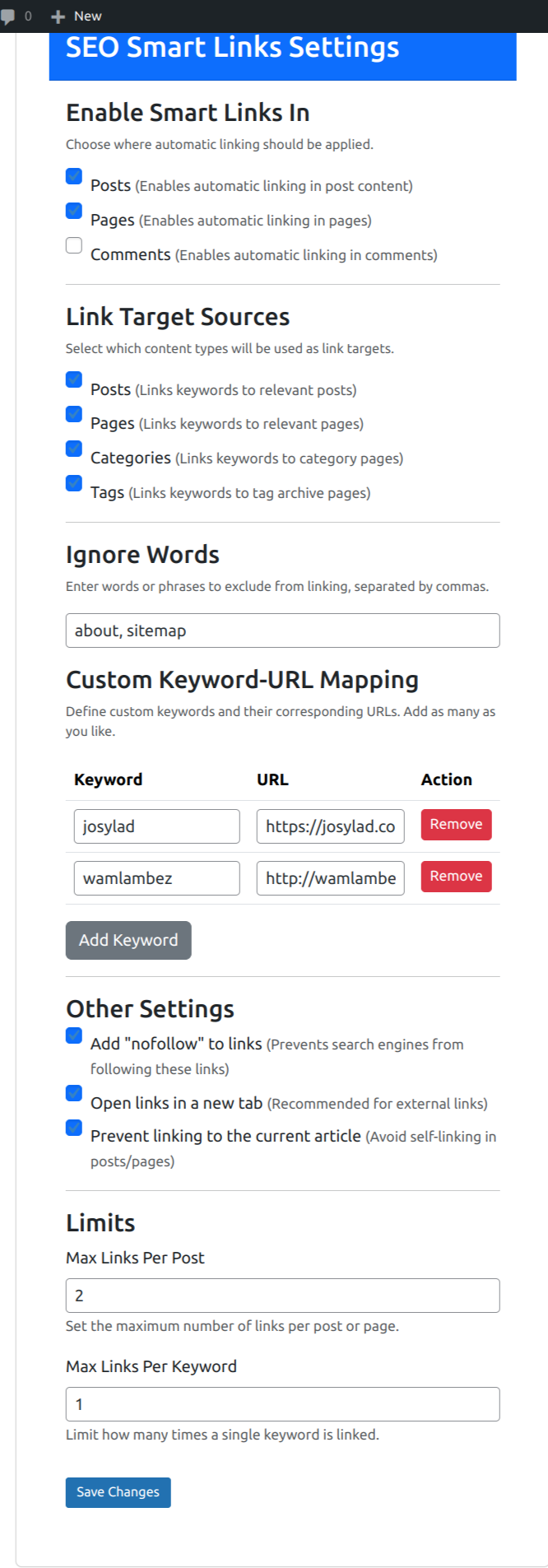Click the New plus icon in admin bar

click(x=58, y=16)
